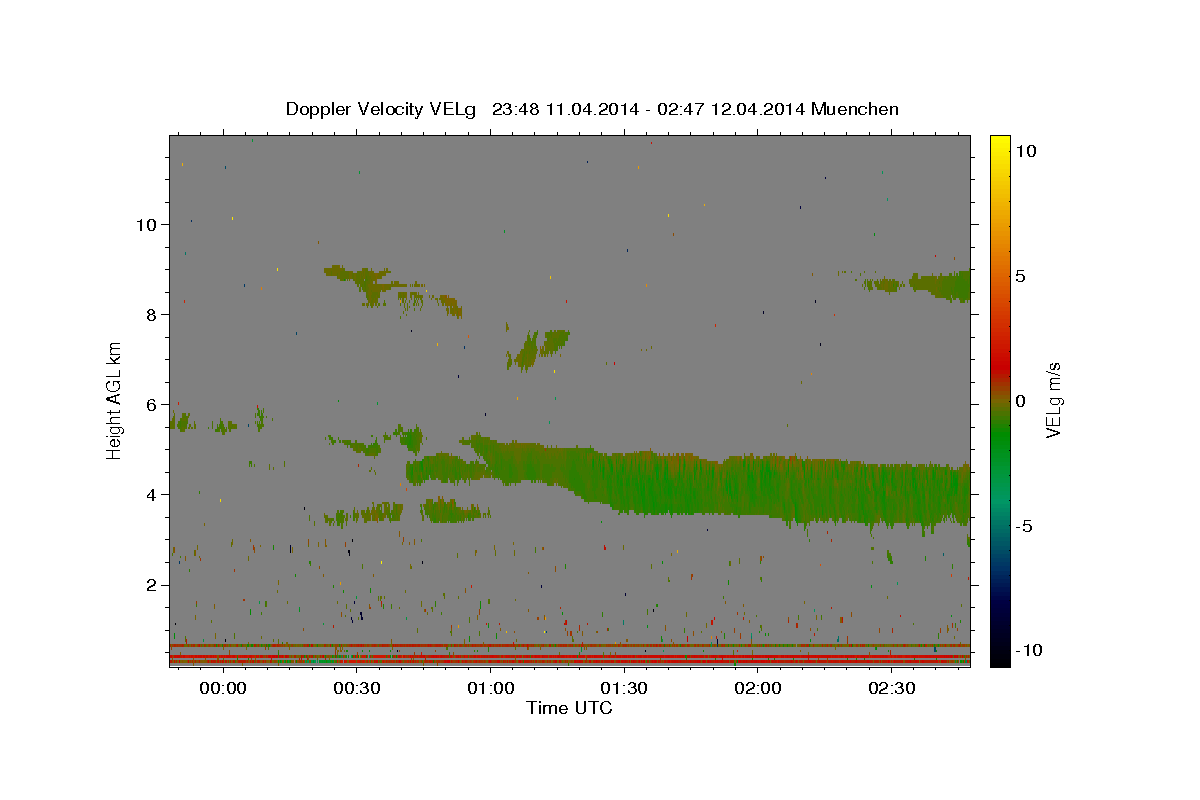The image size is (1200, 800).
Task: Click colorbar tick label 10
Action: click(x=1025, y=151)
